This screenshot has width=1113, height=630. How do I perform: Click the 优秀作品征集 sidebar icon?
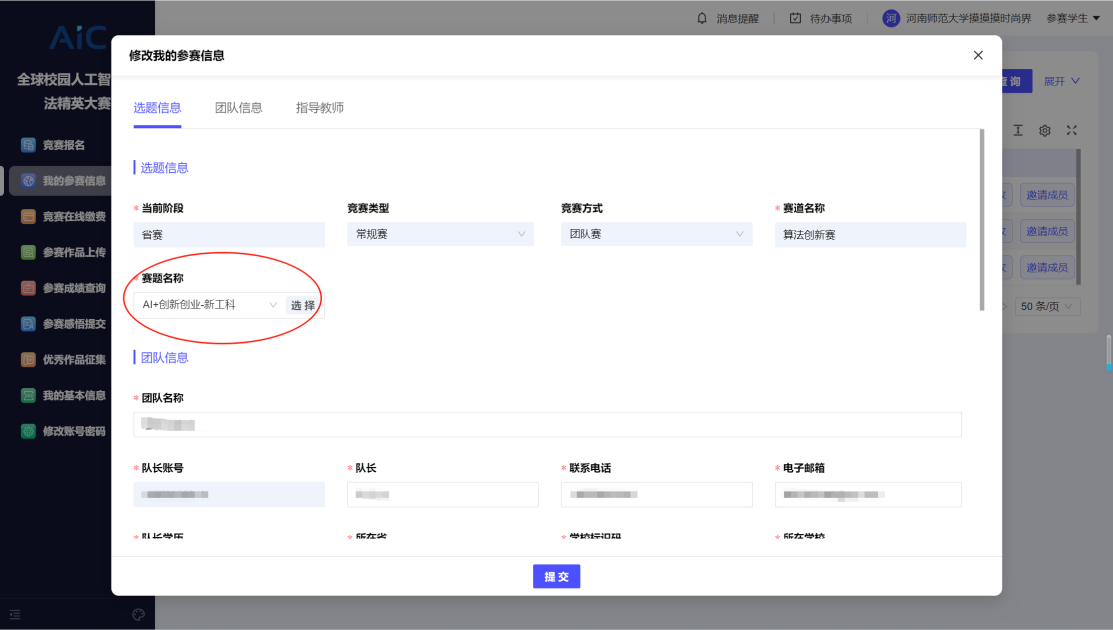29,360
